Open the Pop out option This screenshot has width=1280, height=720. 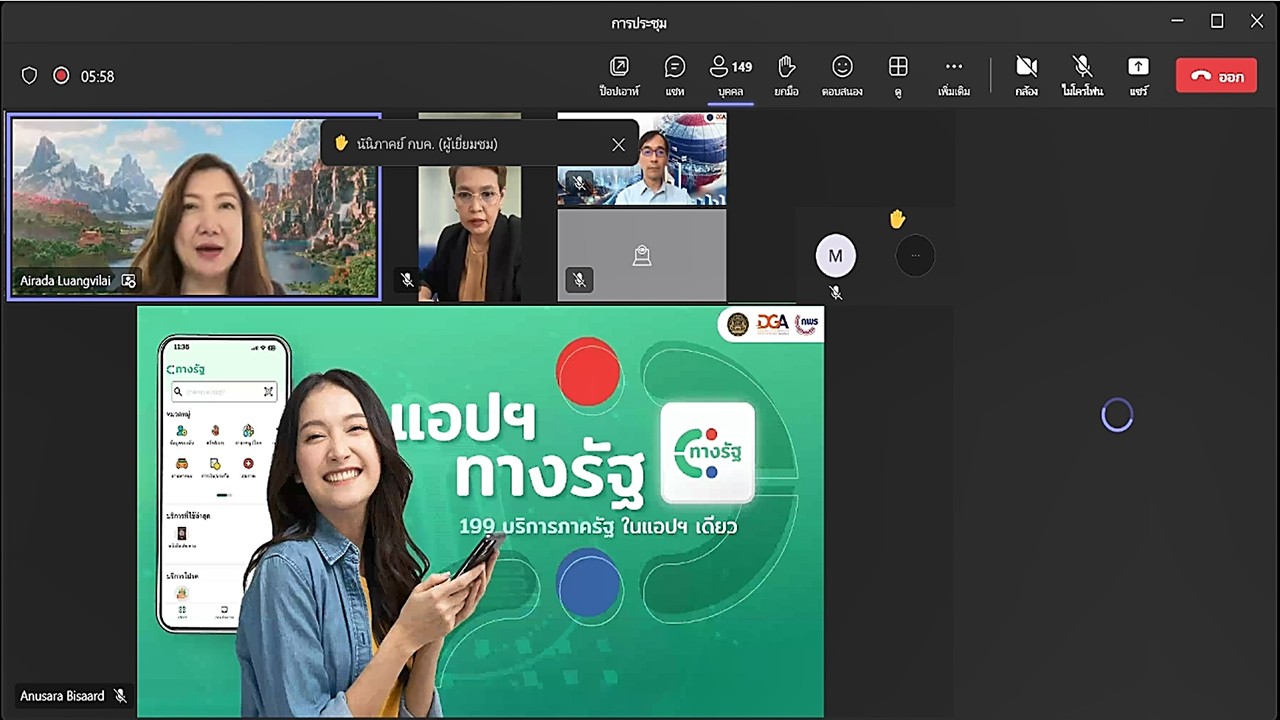pyautogui.click(x=619, y=76)
